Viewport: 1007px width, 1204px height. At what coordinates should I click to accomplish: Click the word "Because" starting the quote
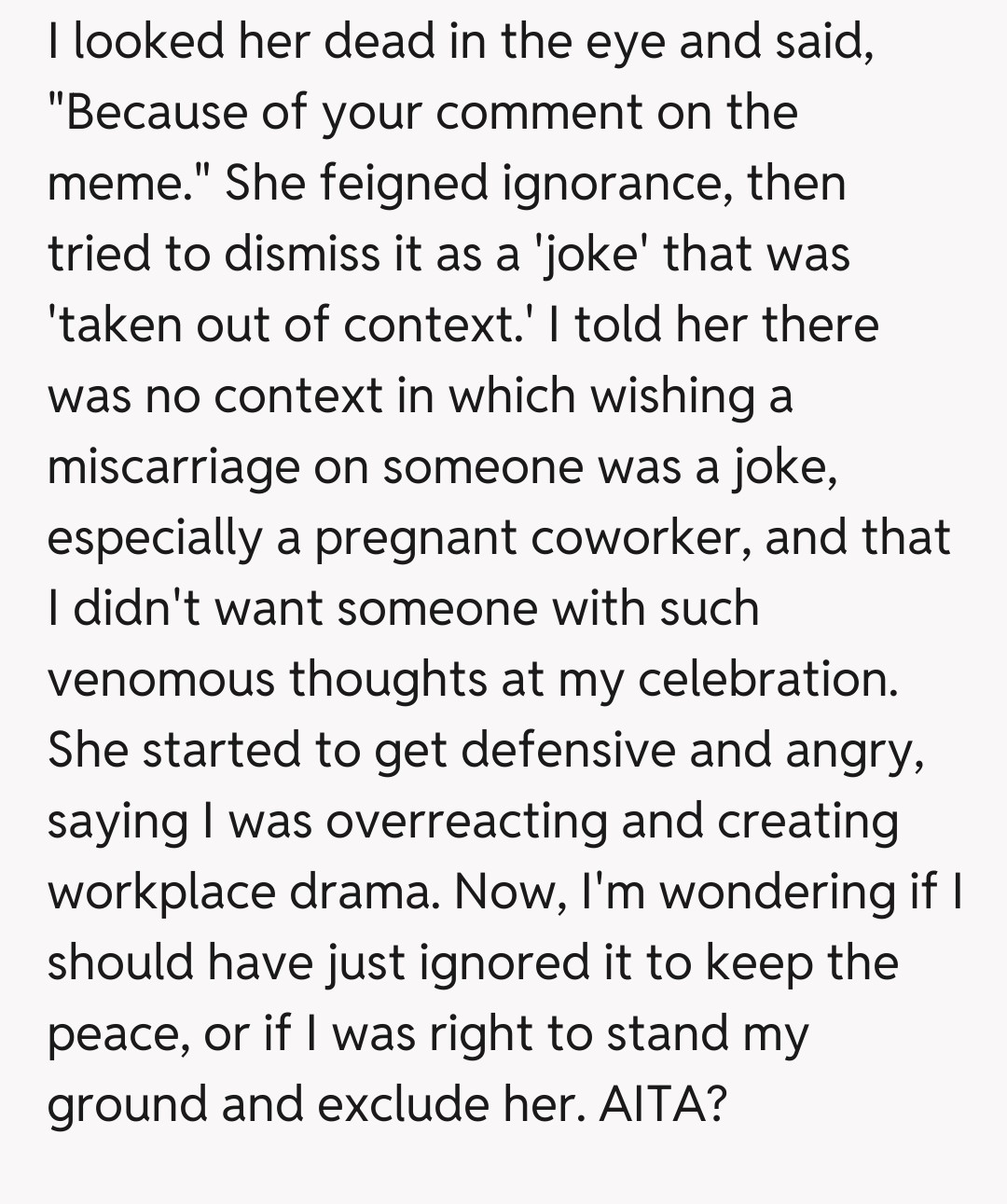(x=149, y=112)
